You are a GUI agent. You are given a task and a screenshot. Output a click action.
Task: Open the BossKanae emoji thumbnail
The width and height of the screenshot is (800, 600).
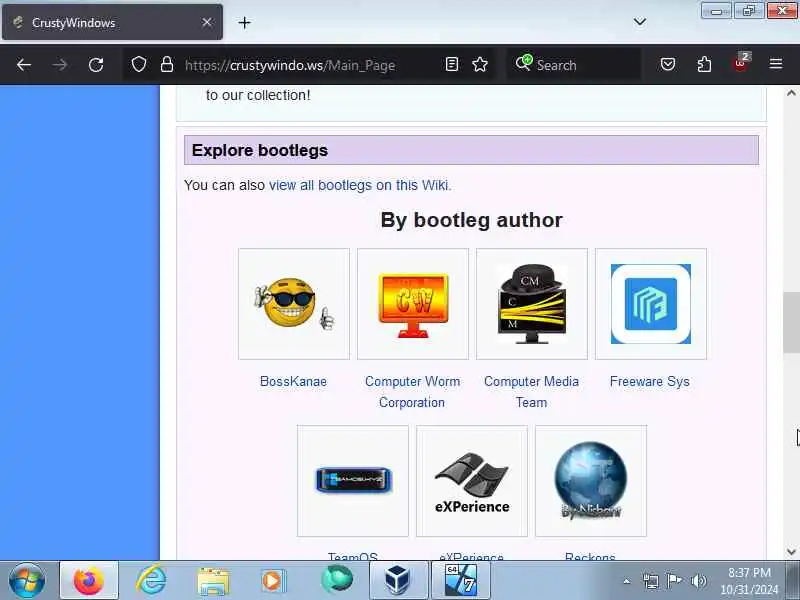click(294, 304)
